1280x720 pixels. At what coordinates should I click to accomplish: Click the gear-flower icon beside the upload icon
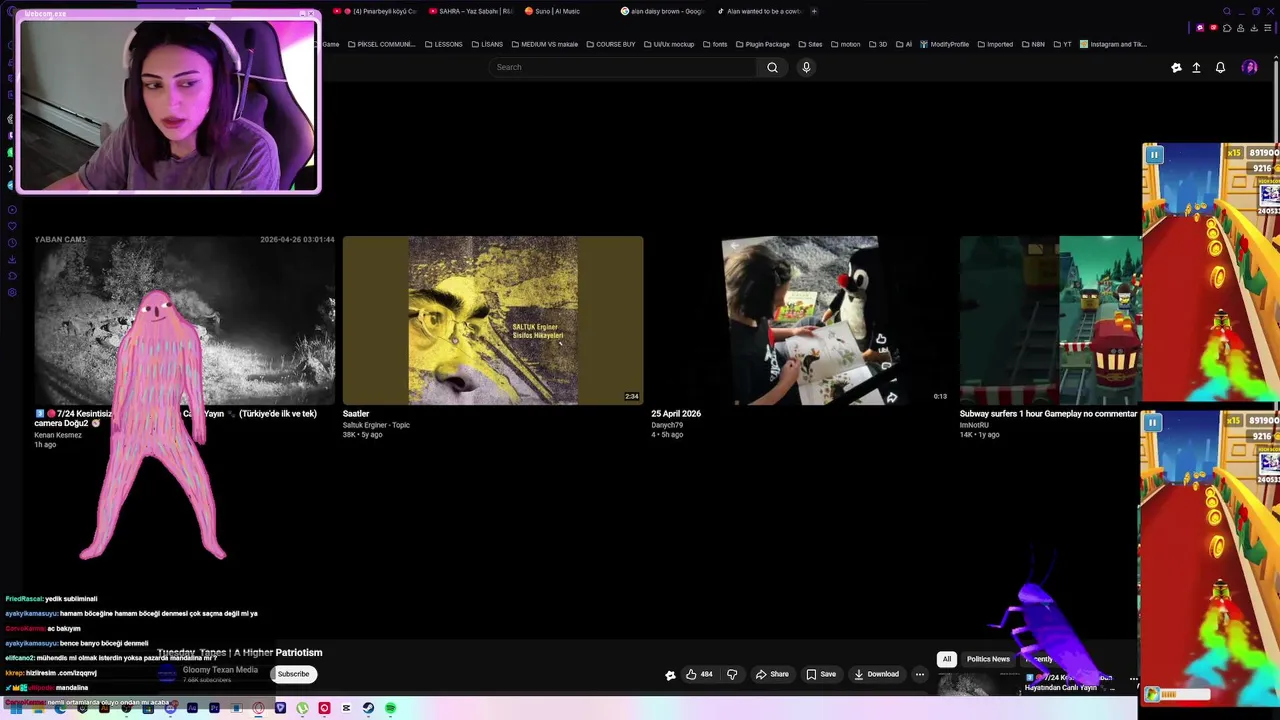tap(1176, 67)
